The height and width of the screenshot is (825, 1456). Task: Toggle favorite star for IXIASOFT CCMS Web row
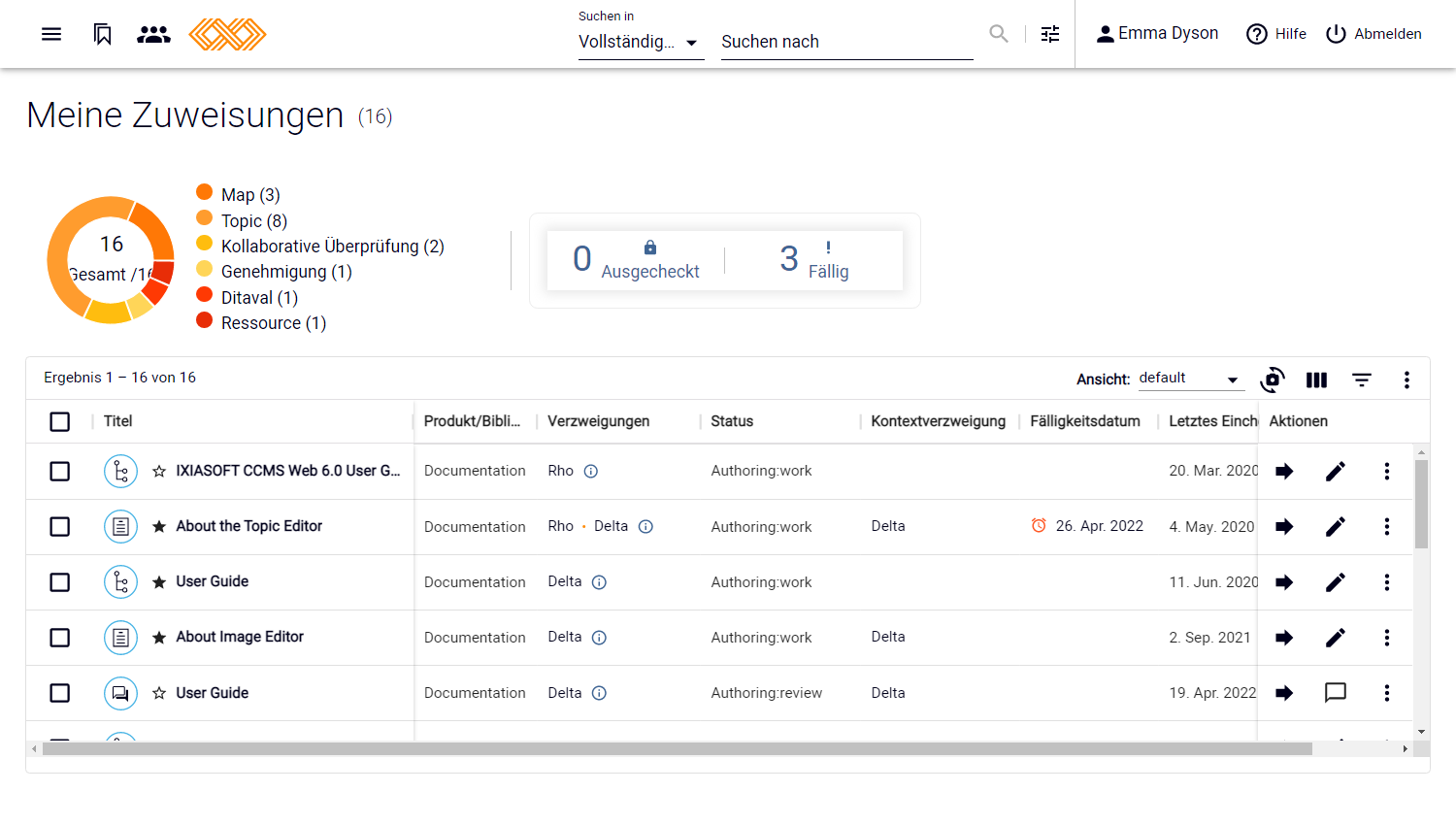tap(159, 471)
